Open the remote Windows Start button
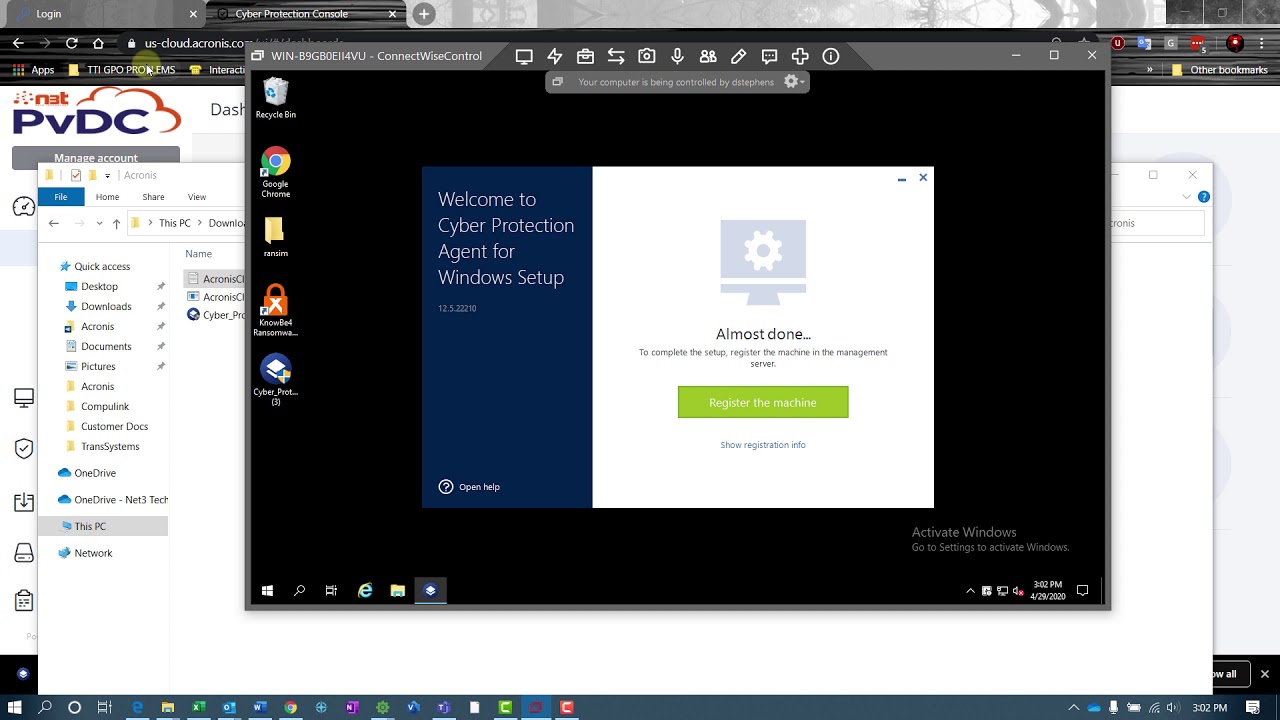The image size is (1280, 720). (267, 591)
